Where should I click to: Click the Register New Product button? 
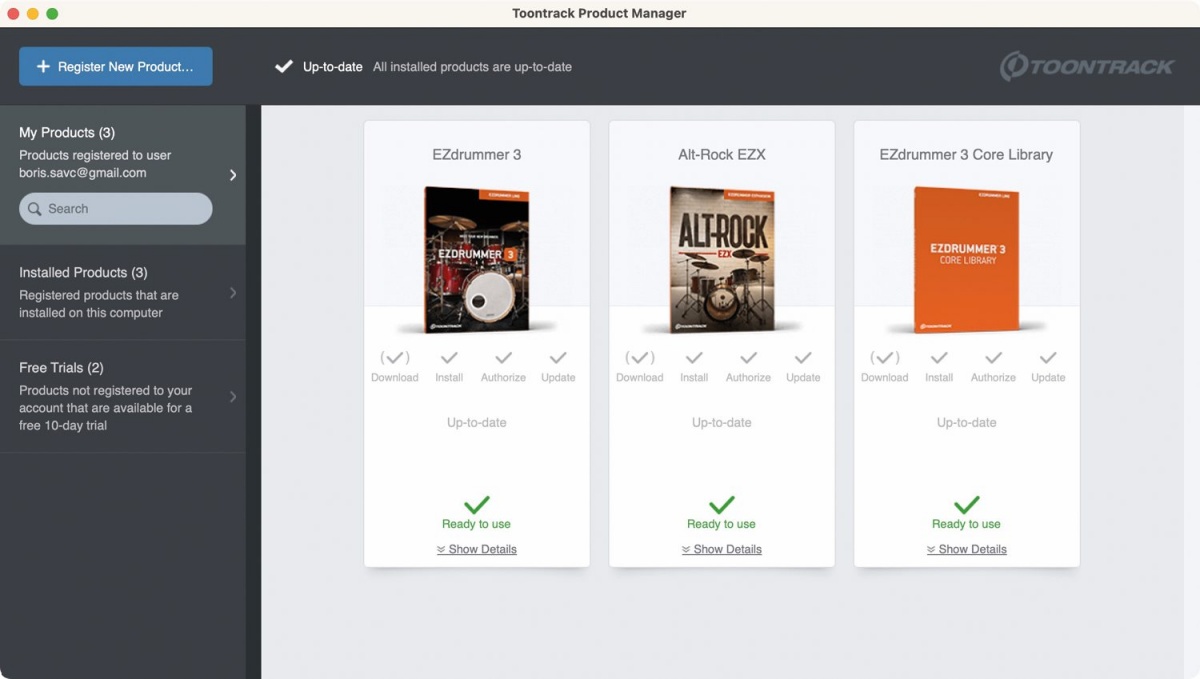tap(116, 66)
